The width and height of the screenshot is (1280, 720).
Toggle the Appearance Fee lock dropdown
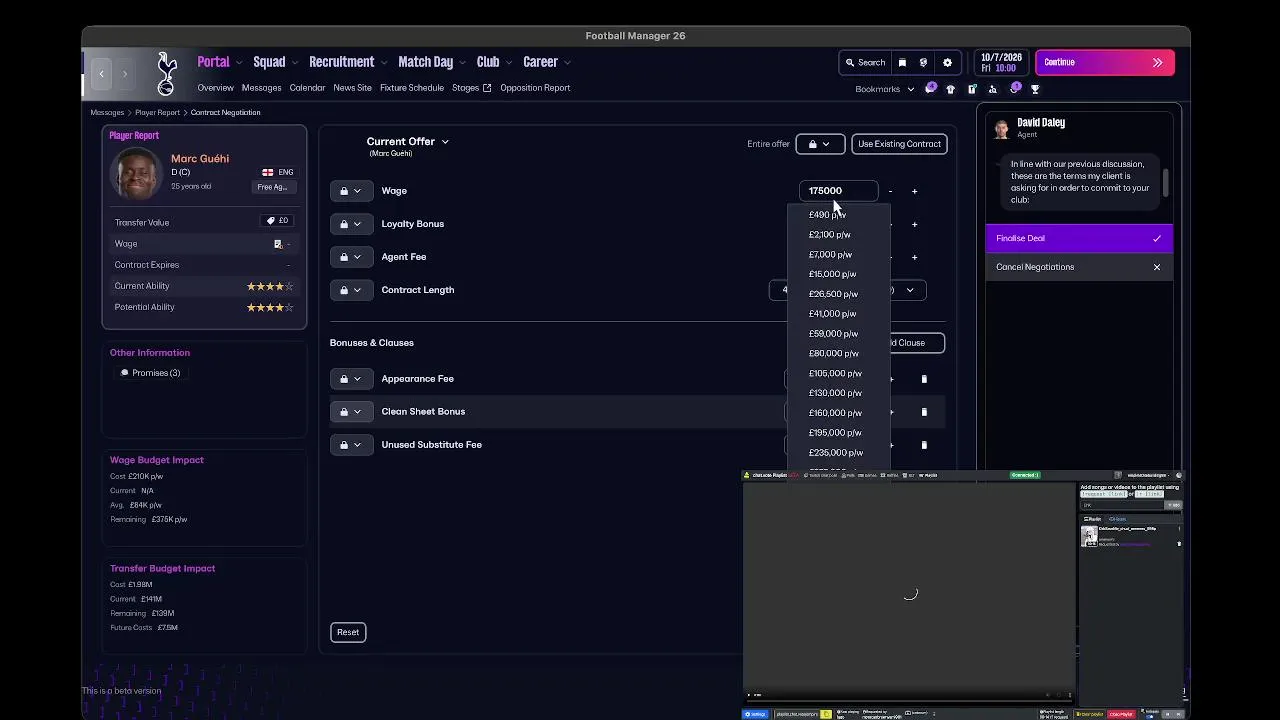click(x=350, y=379)
